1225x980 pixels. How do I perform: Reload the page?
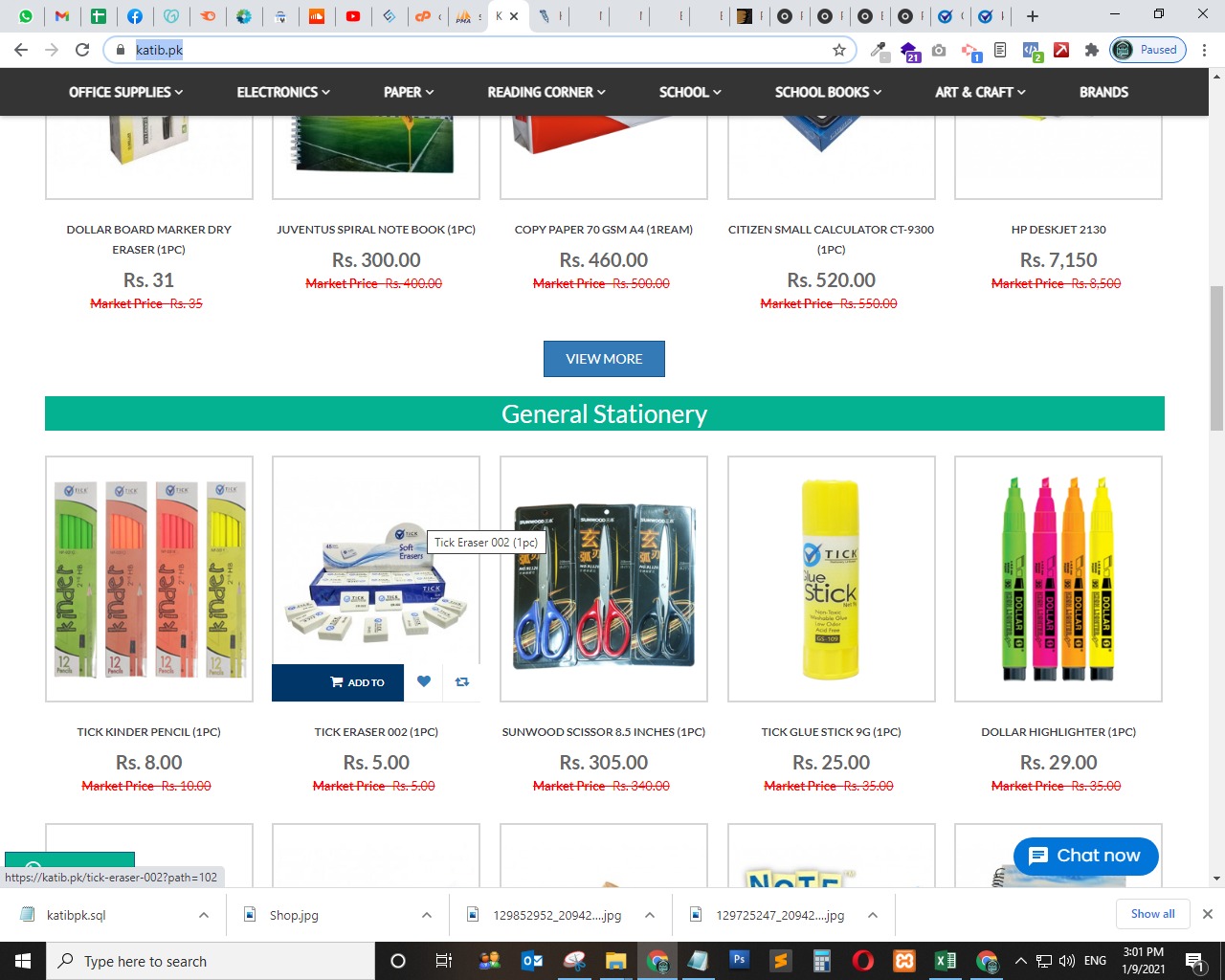pyautogui.click(x=82, y=50)
